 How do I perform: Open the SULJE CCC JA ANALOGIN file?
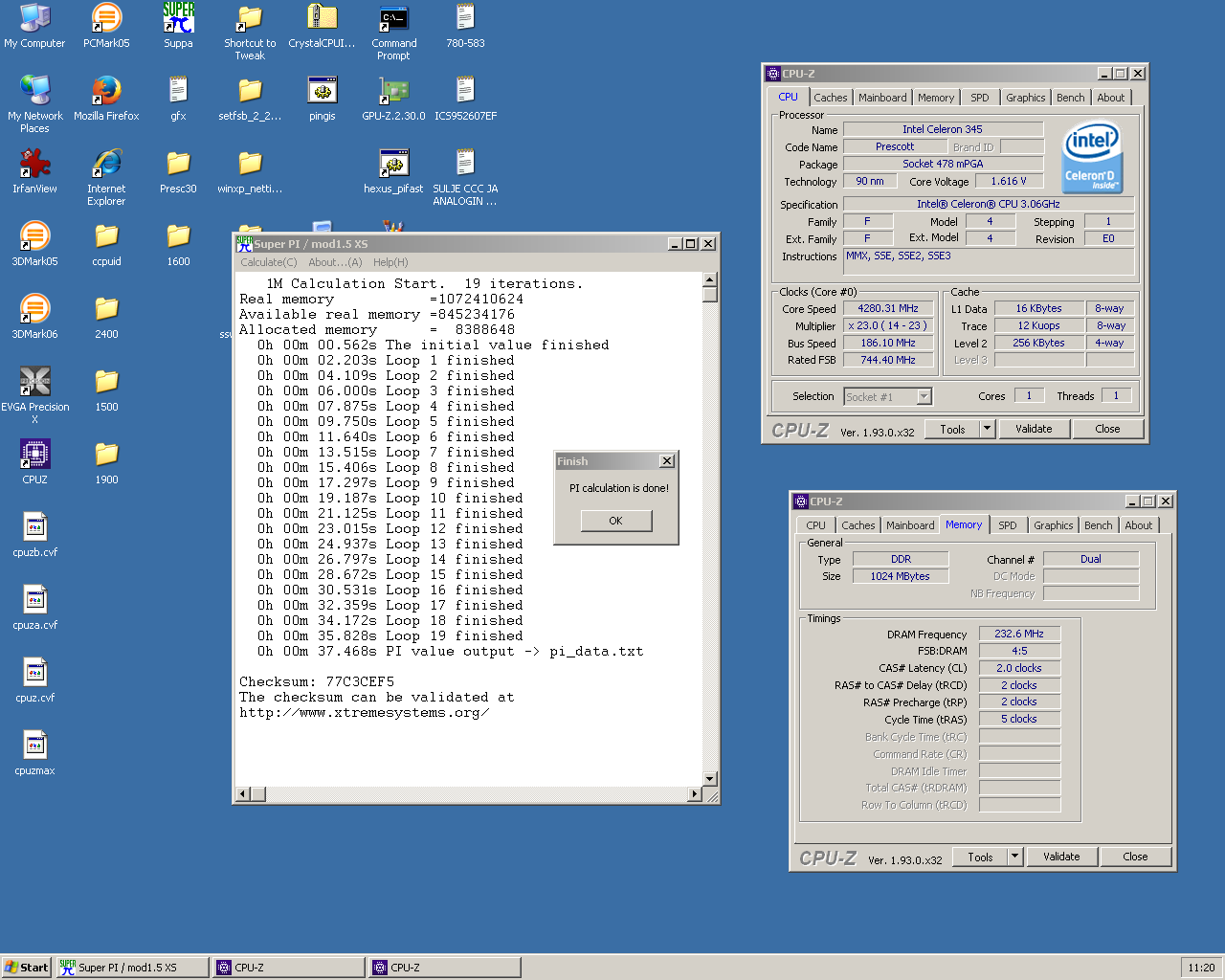tap(465, 176)
